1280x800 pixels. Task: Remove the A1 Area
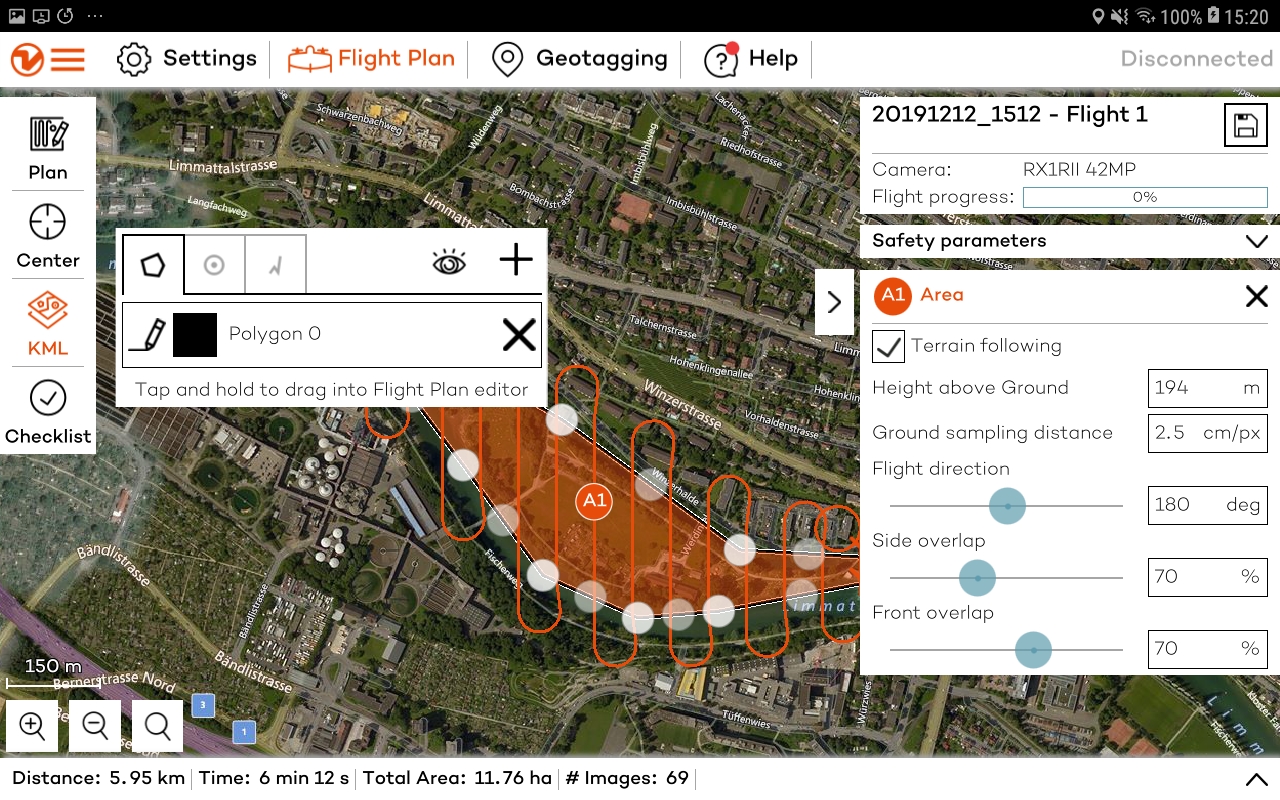[x=1256, y=296]
